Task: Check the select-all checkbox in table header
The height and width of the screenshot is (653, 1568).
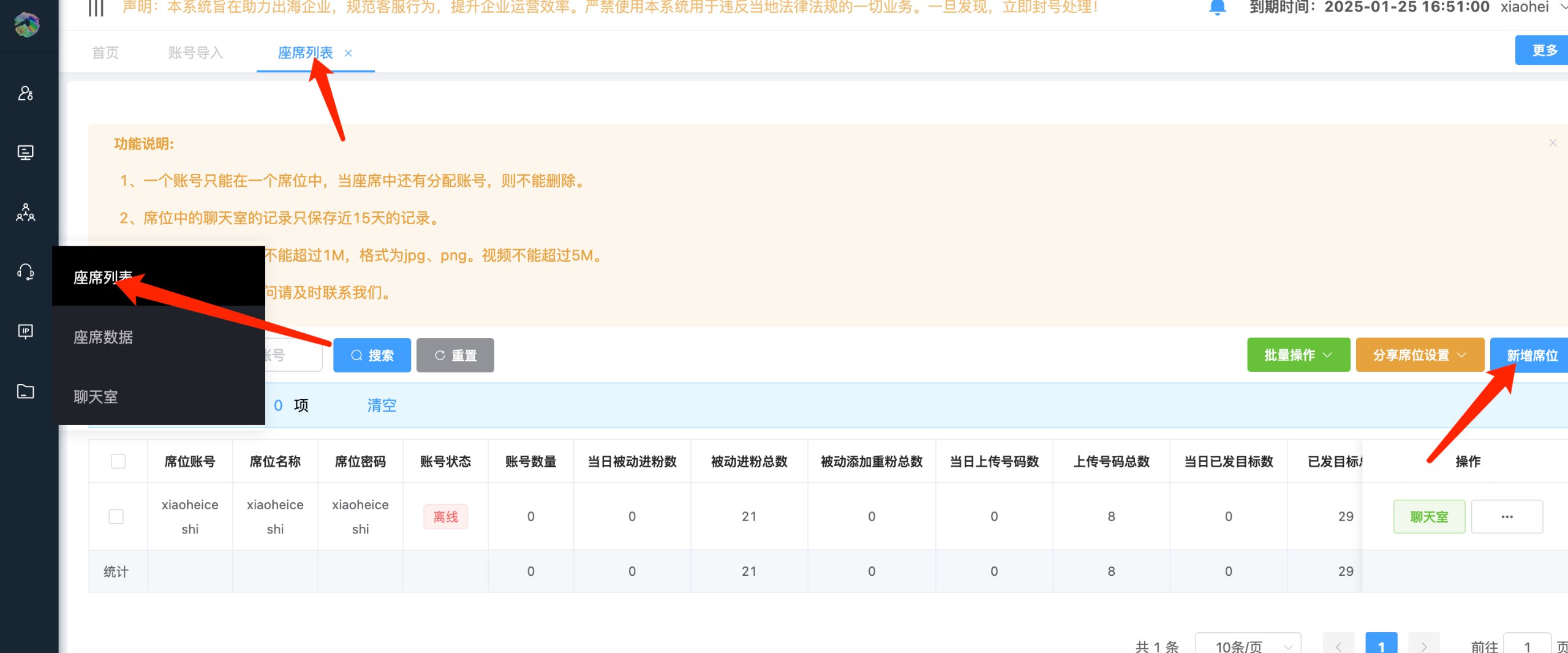Action: click(x=118, y=461)
